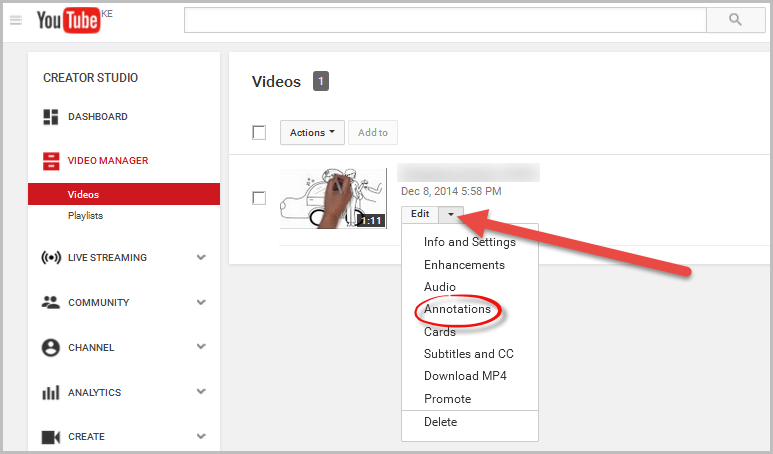
Task: Type in the YouTube search field
Action: pyautogui.click(x=445, y=20)
